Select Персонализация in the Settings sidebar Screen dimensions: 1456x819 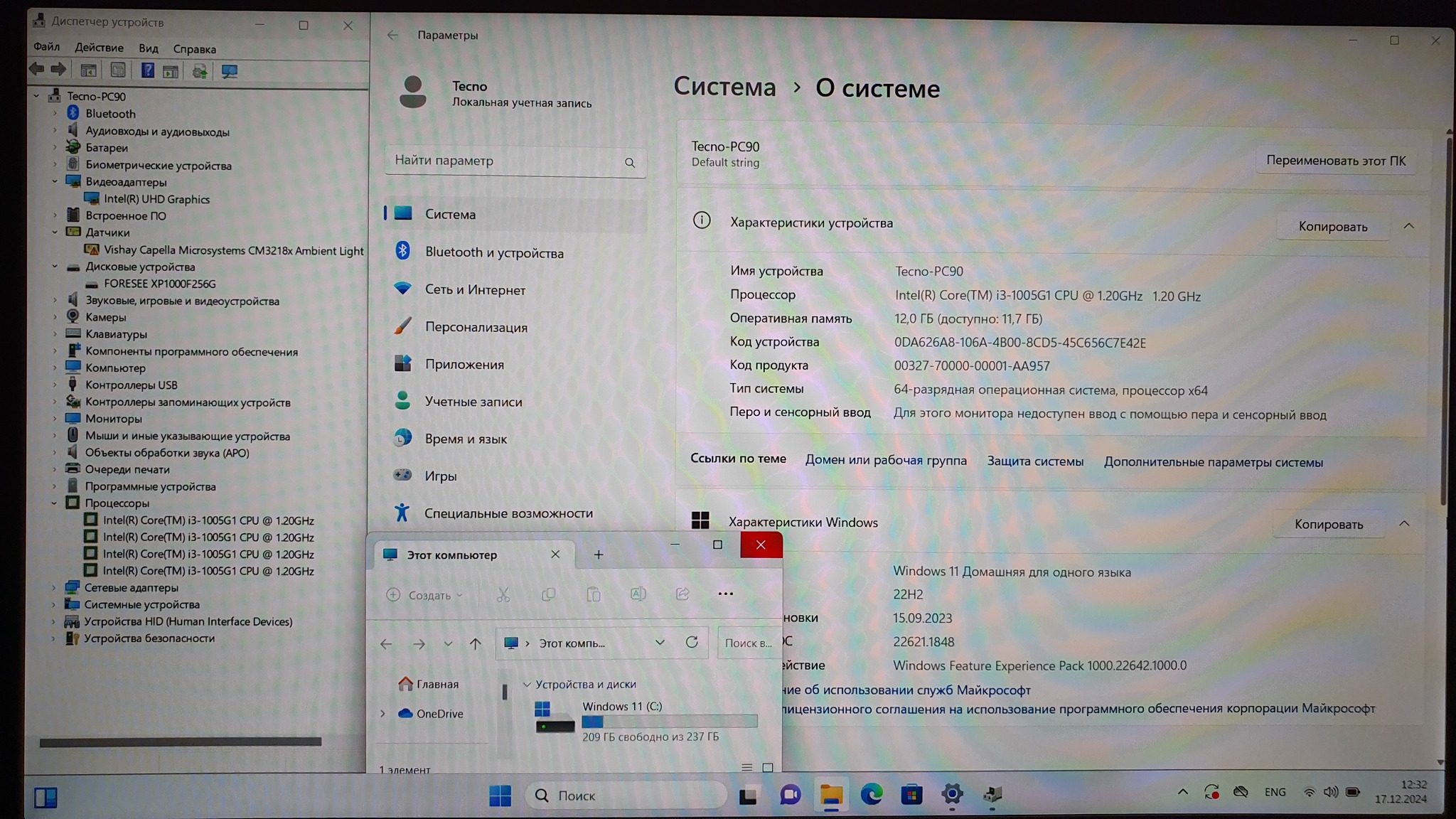[x=476, y=327]
